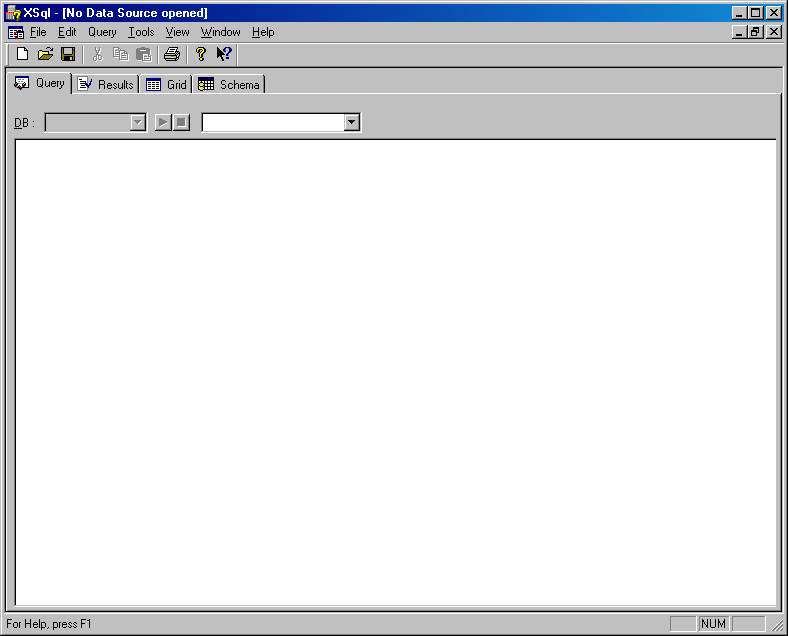
Task: Click the Cut scissors icon
Action: tap(97, 54)
